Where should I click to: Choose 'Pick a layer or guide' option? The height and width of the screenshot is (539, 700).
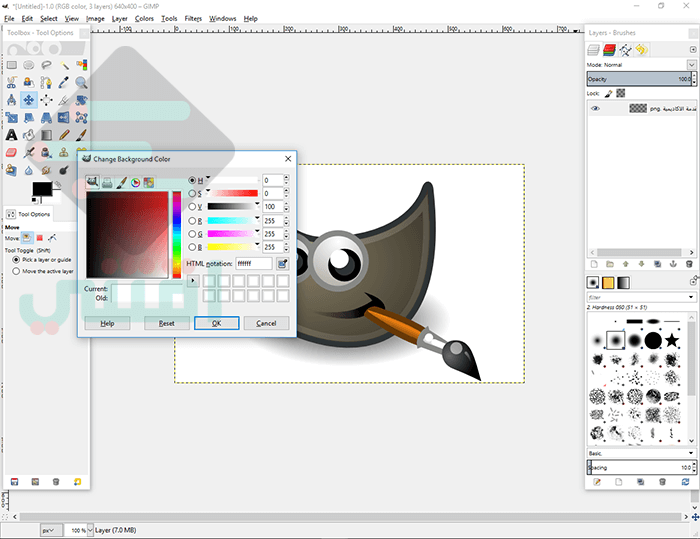click(x=16, y=259)
